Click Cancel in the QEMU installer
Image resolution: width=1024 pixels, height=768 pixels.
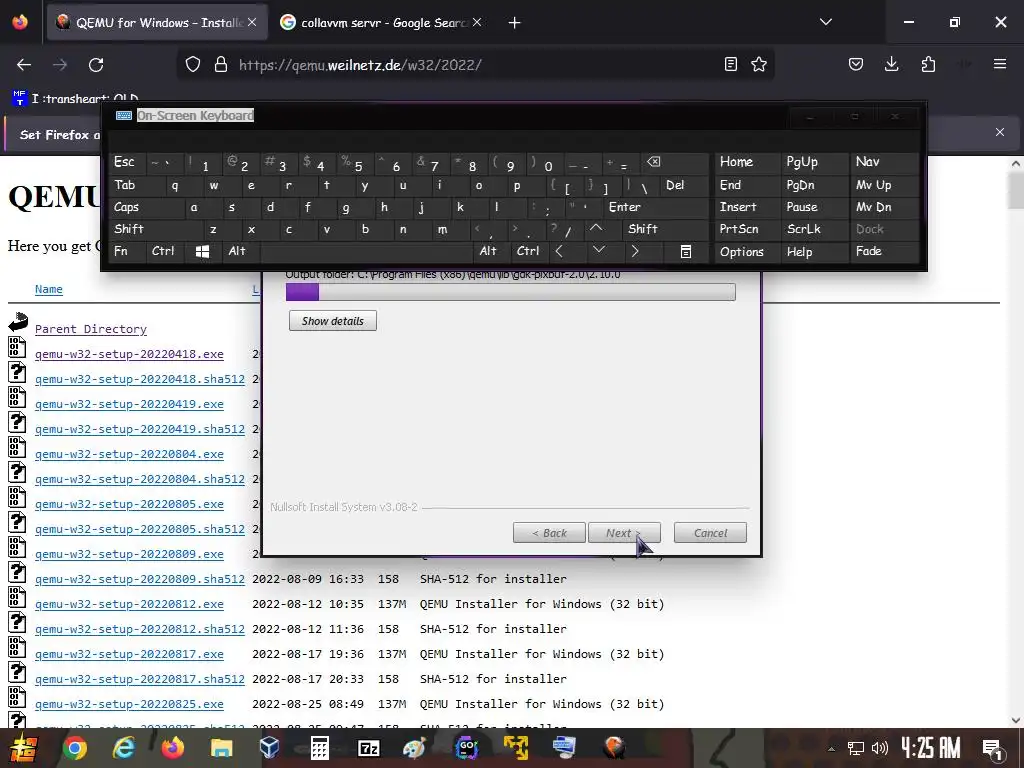(710, 533)
